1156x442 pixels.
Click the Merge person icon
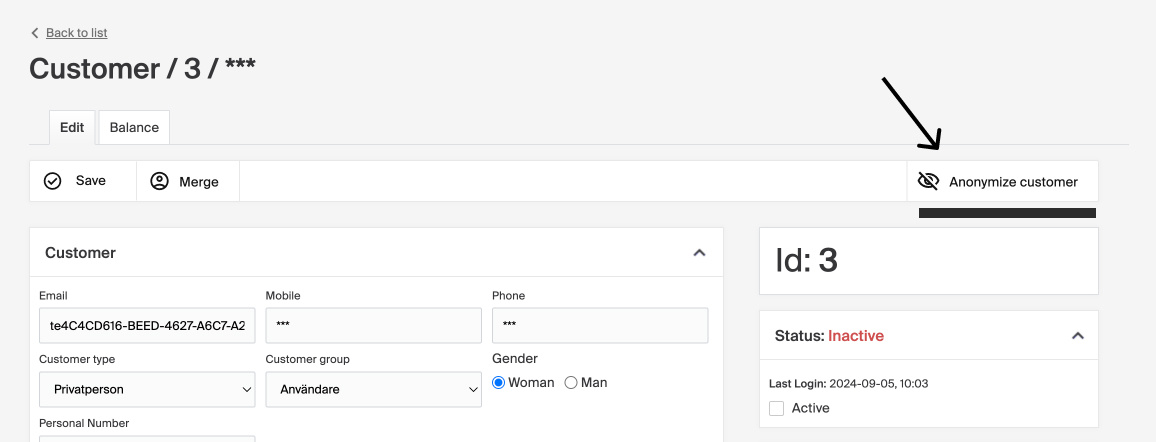point(159,181)
